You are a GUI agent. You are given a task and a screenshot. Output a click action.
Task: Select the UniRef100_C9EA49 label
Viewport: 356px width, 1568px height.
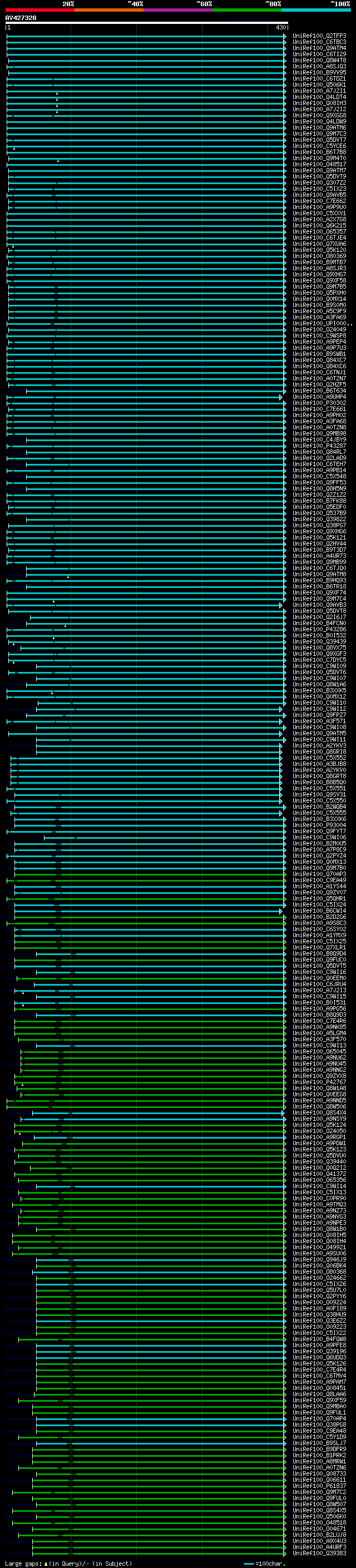point(319,880)
